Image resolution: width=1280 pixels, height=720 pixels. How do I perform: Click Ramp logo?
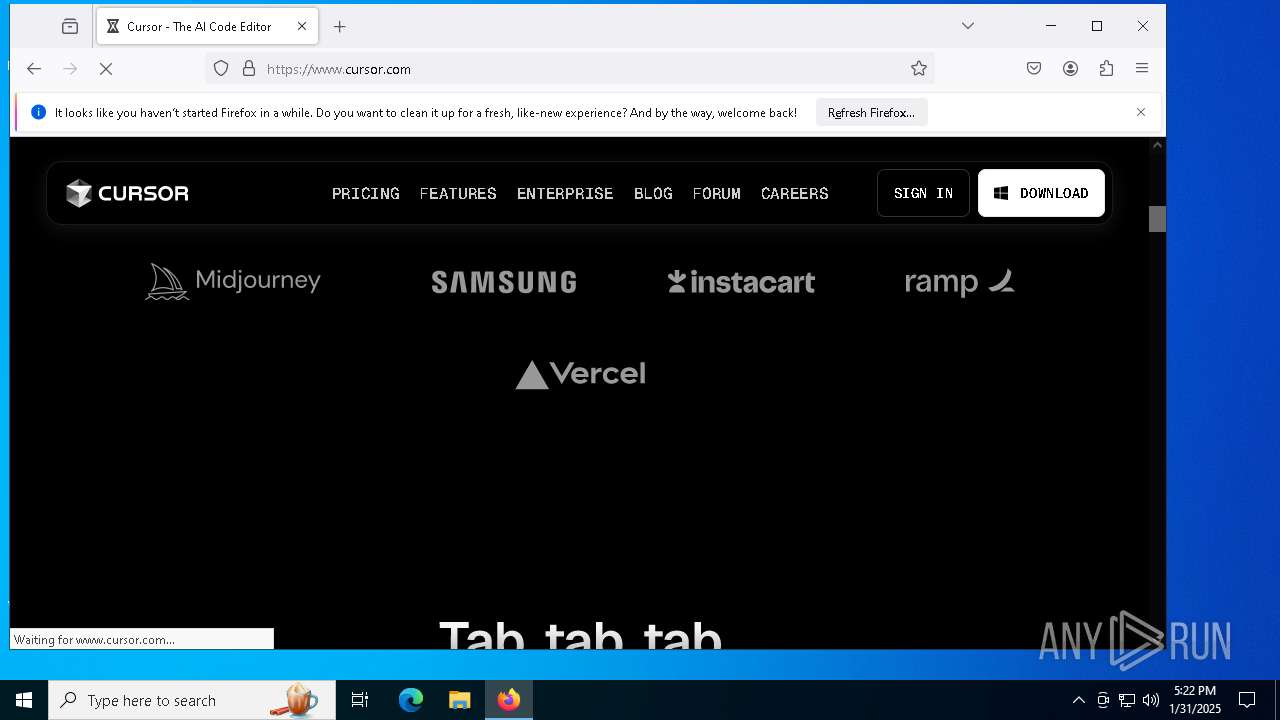pyautogui.click(x=960, y=283)
